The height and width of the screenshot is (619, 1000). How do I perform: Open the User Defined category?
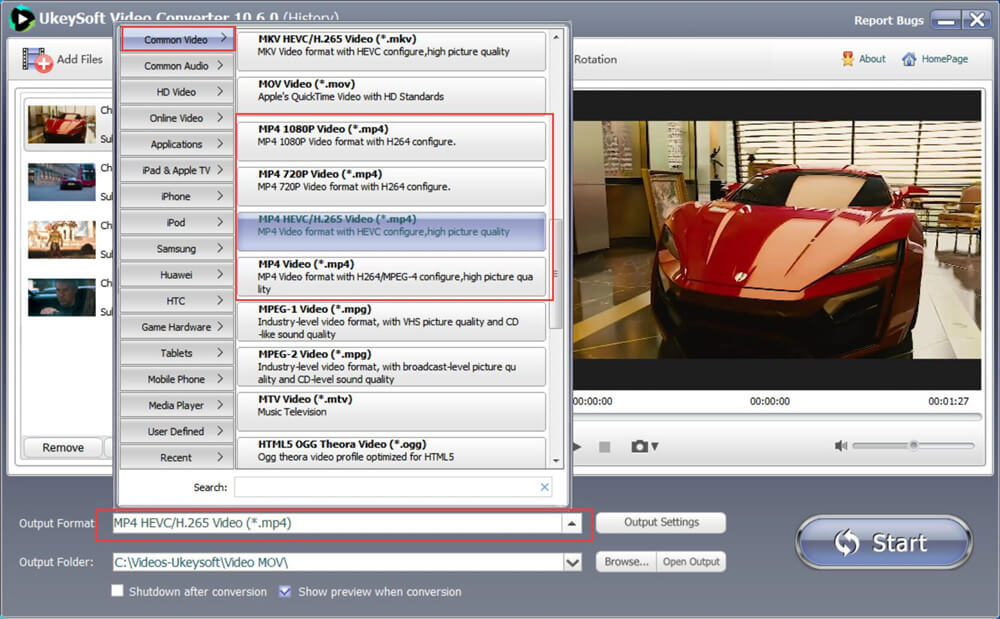[177, 432]
